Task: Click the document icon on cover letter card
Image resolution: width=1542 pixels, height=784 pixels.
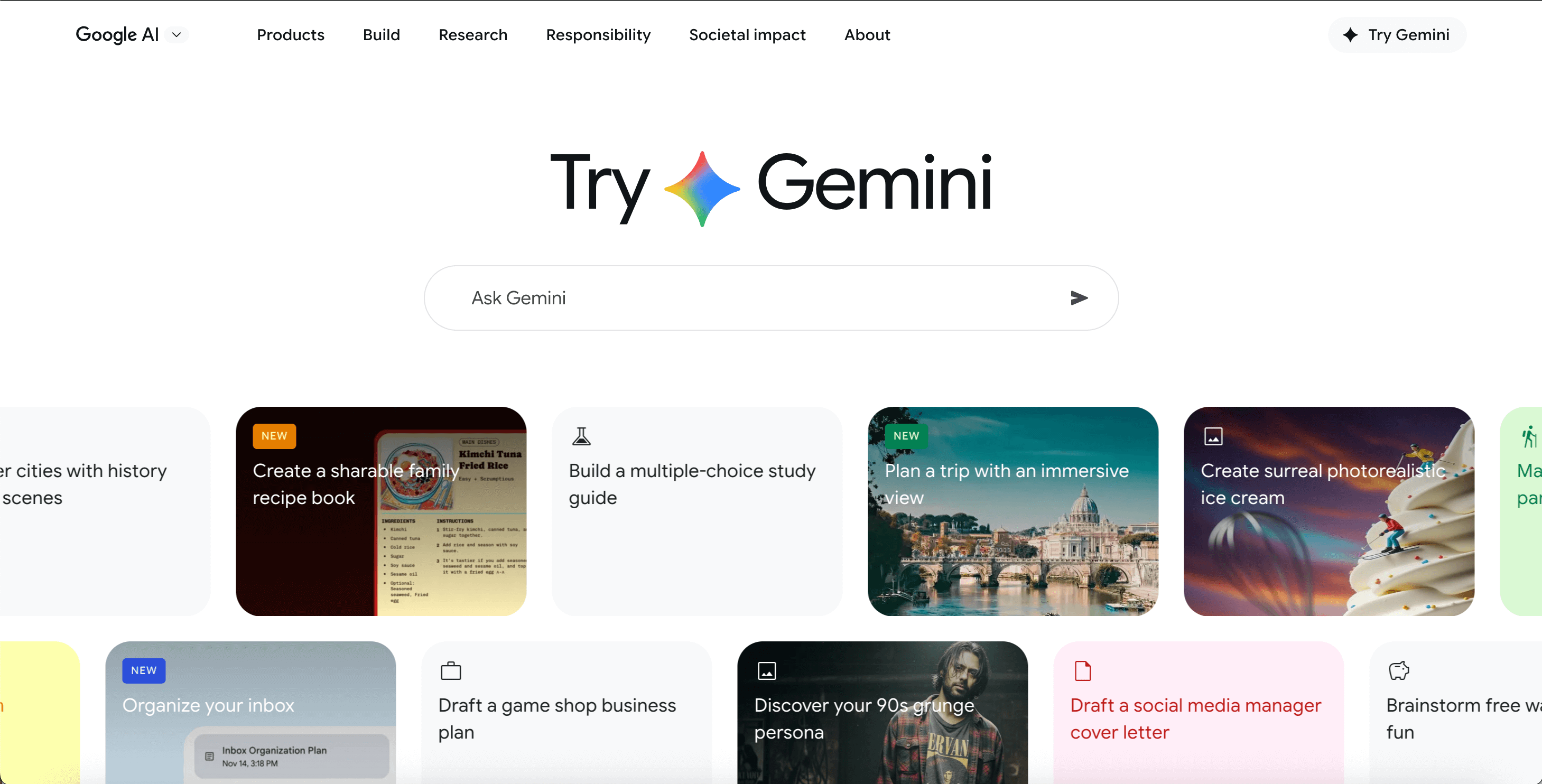Action: (x=1083, y=671)
